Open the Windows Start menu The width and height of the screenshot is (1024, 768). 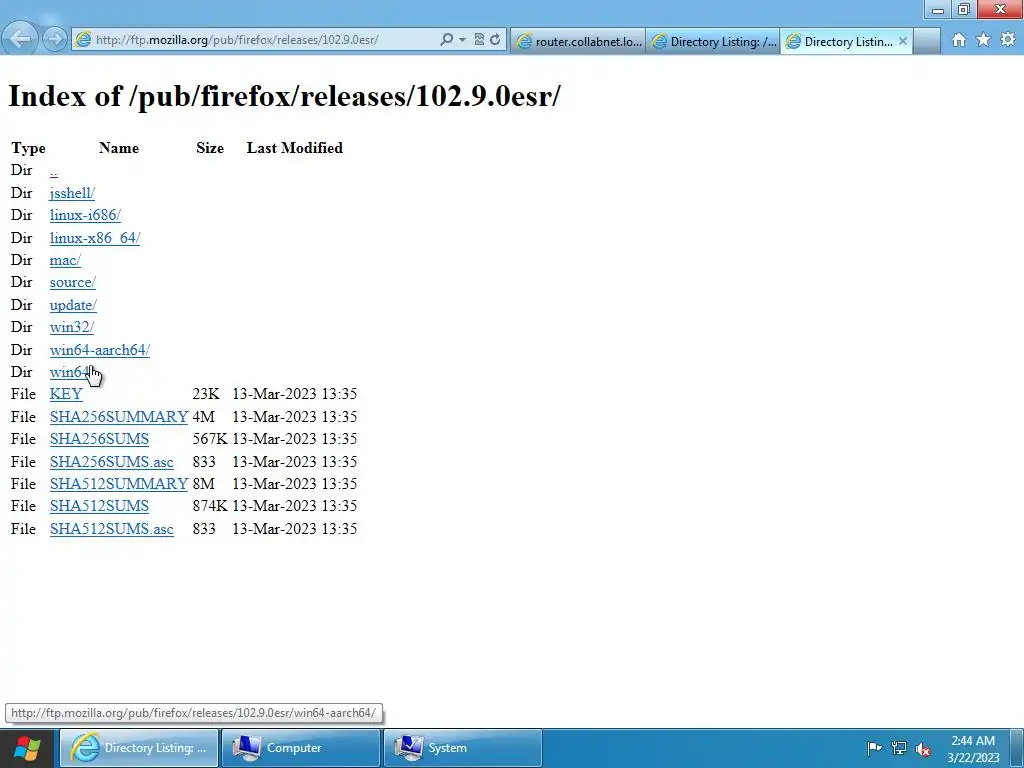click(x=27, y=748)
